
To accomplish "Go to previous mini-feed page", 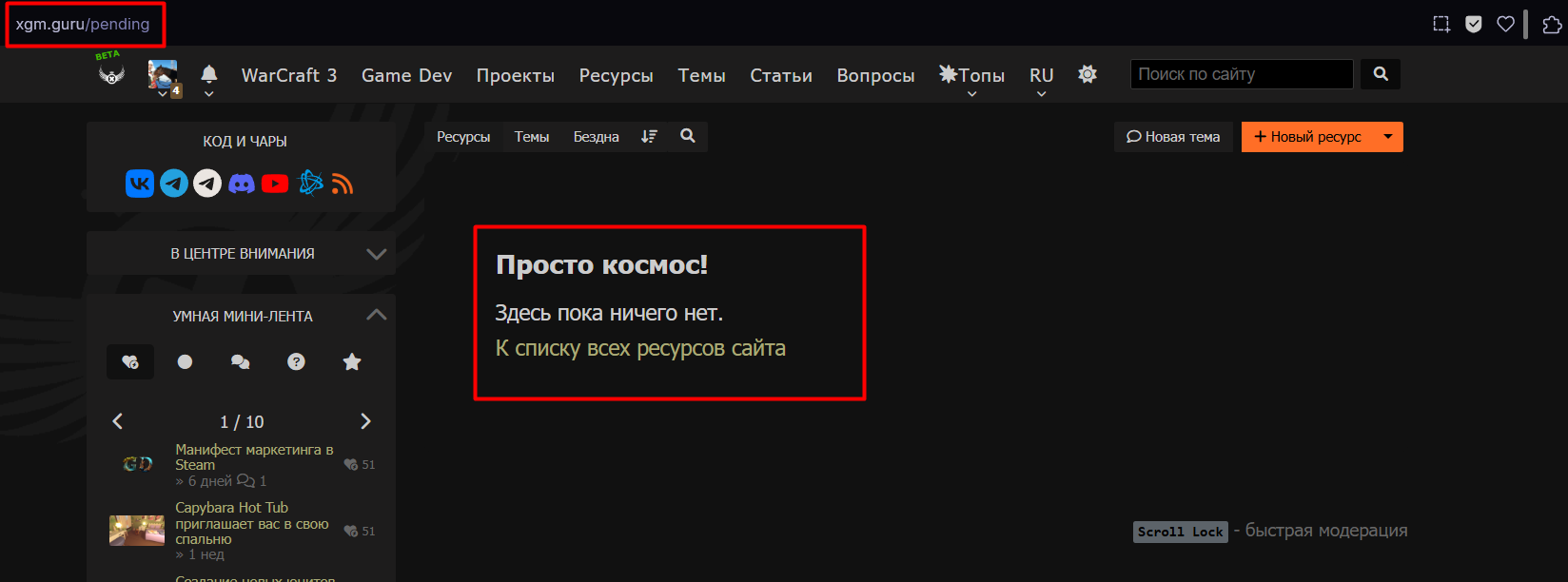I will [118, 421].
